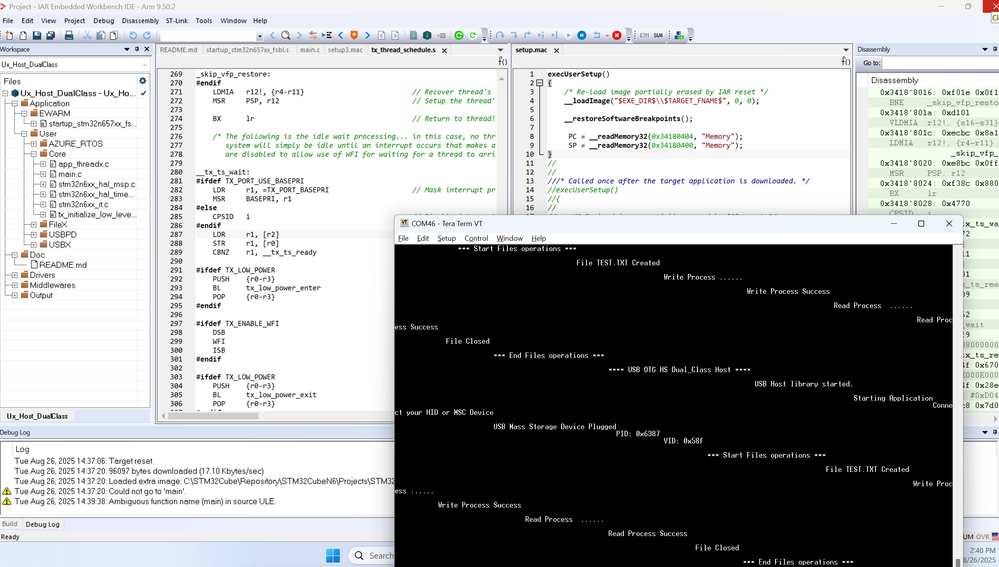Click the green Download and Debug icon
The height and width of the screenshot is (567, 999).
(x=459, y=36)
